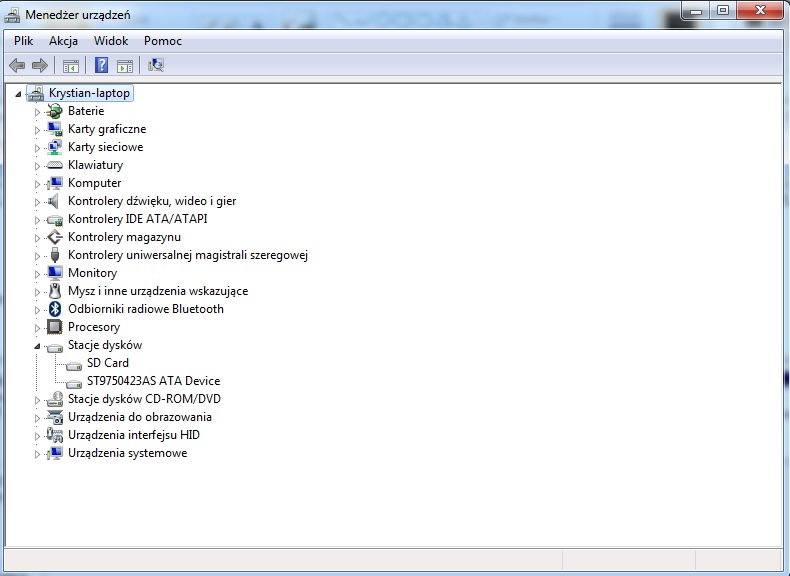Click the Forward arrow toolbar icon
The height and width of the screenshot is (576, 790).
[x=40, y=65]
